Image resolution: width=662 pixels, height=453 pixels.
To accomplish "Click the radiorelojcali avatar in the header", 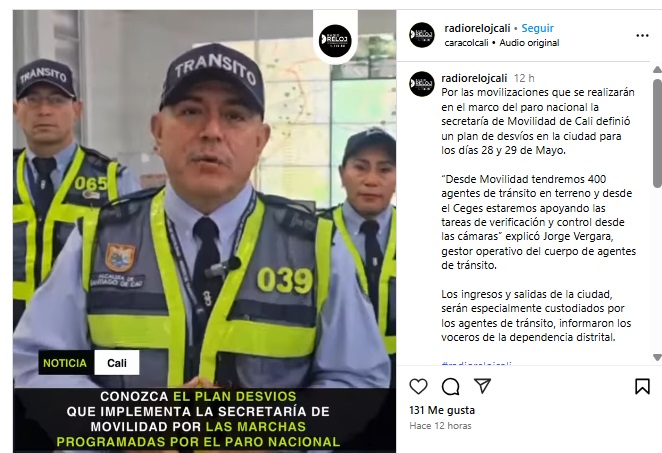I will tap(422, 35).
